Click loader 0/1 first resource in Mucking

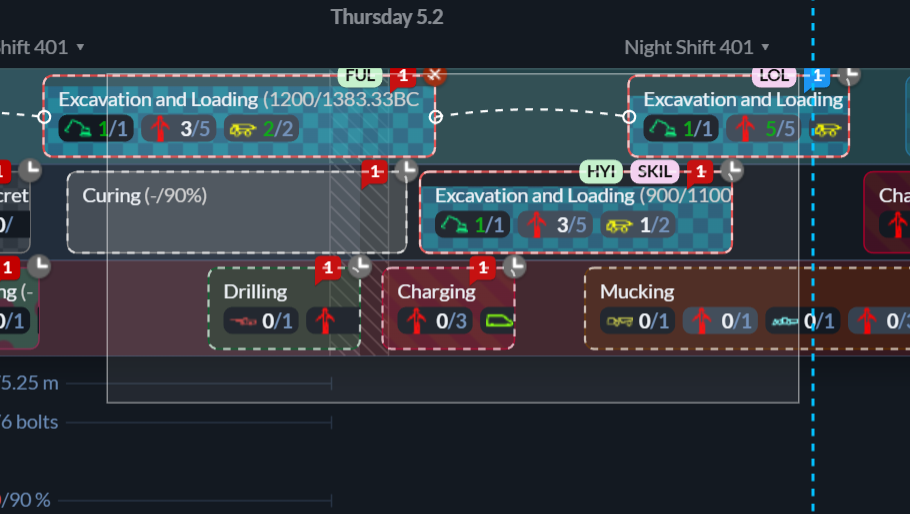(x=638, y=321)
